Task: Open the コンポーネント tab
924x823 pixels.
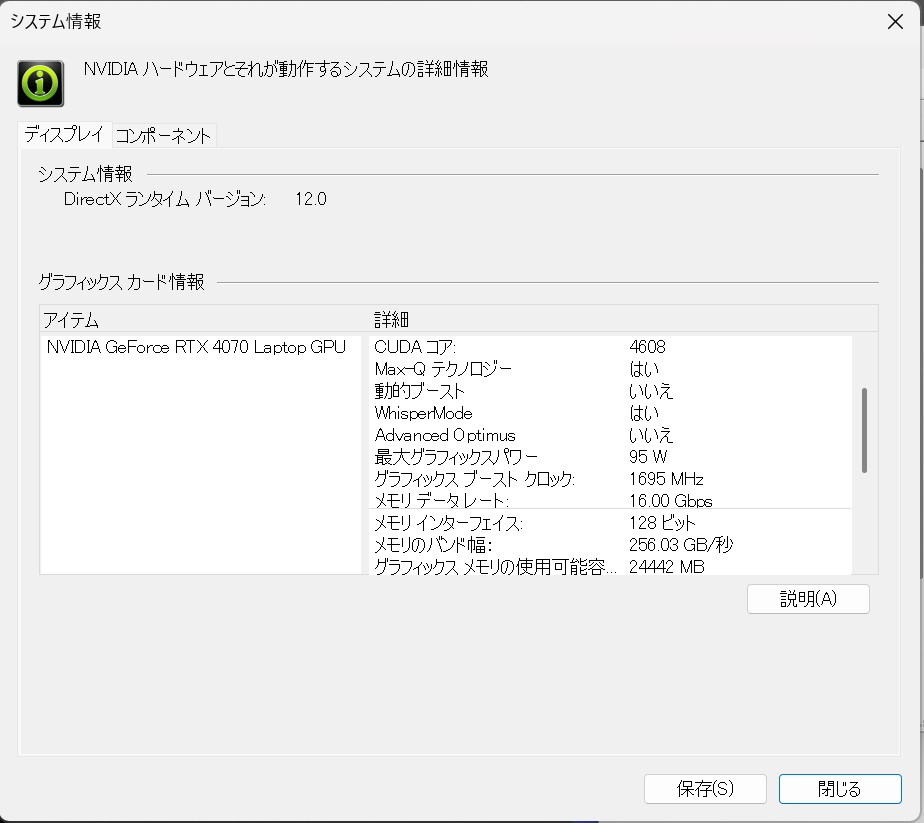Action: point(163,136)
